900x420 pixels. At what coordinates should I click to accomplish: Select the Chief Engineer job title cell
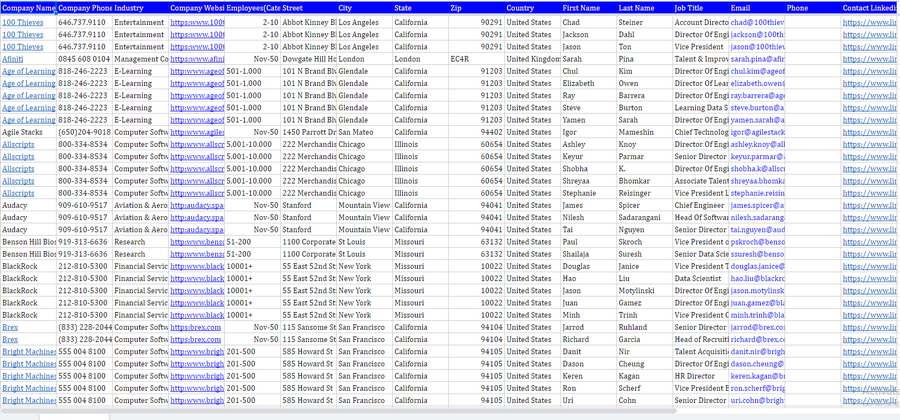pos(701,205)
